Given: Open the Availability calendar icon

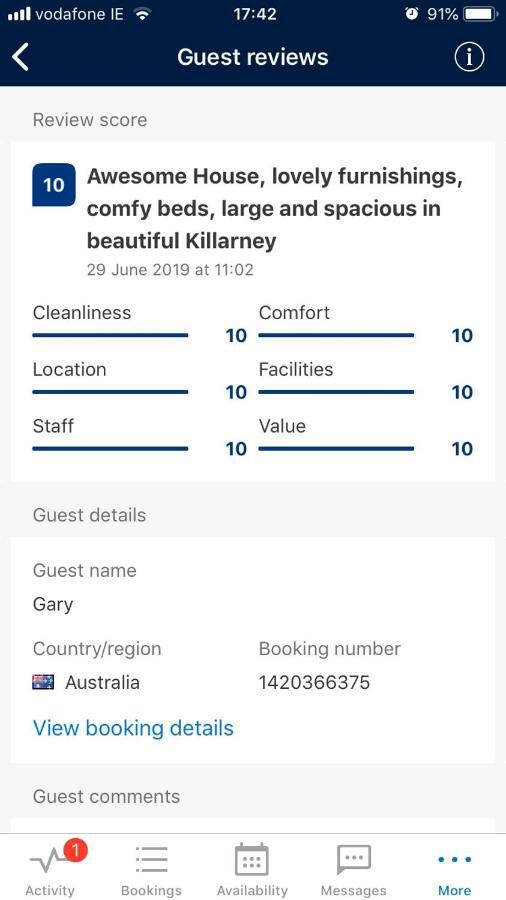Looking at the screenshot, I should click(x=252, y=859).
